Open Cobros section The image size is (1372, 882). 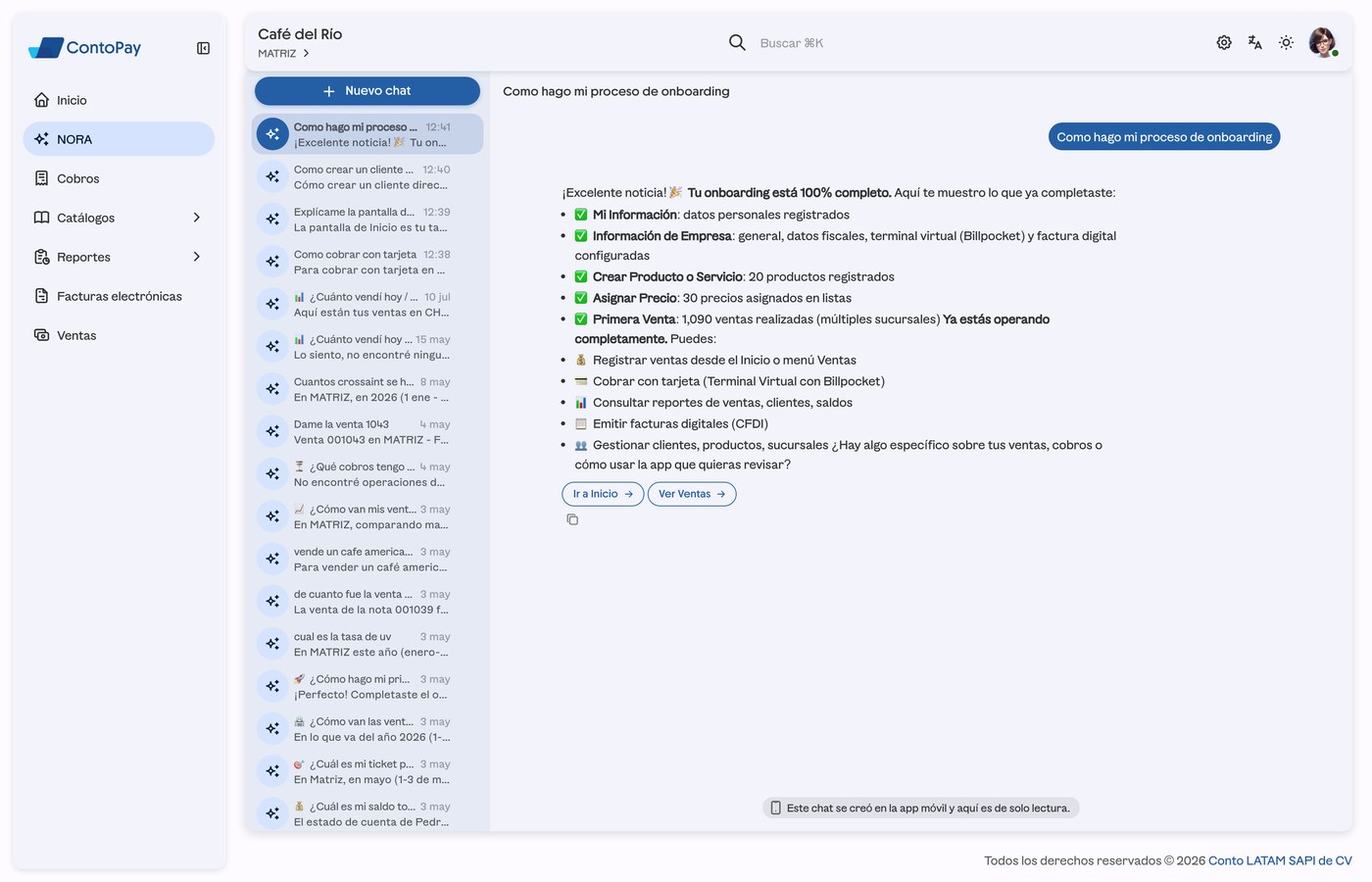119,178
